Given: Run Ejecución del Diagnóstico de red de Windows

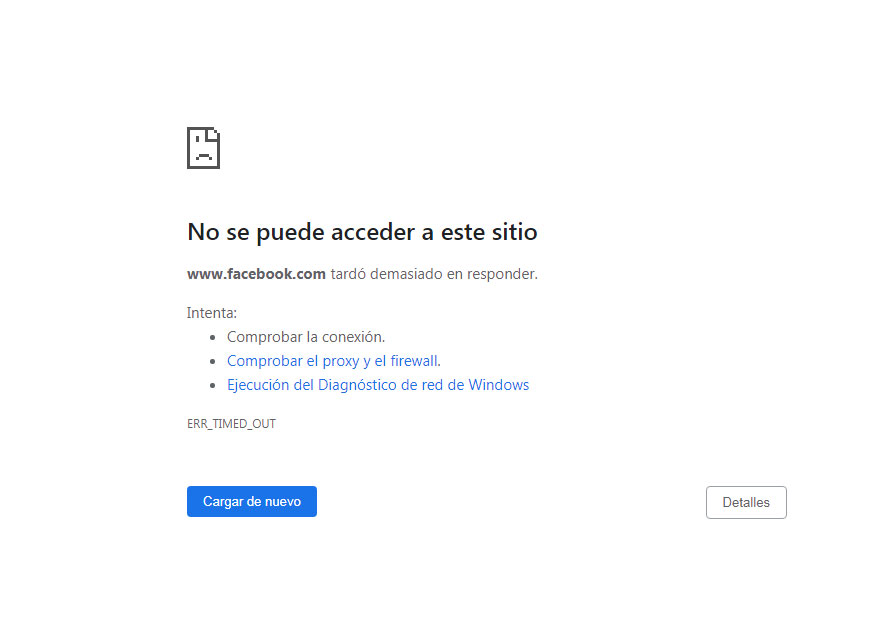Looking at the screenshot, I should click(377, 385).
